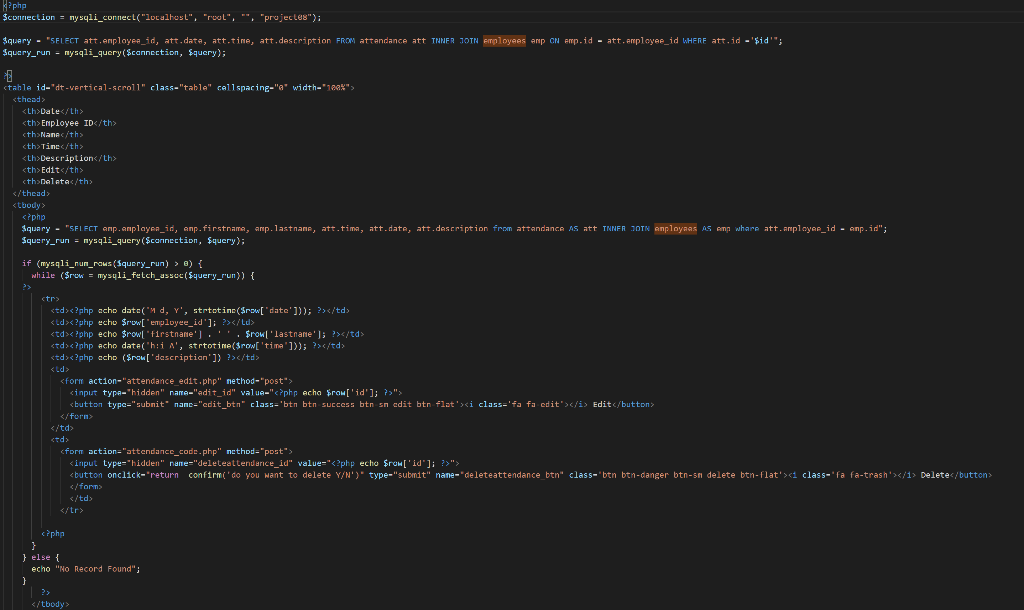Image resolution: width=1024 pixels, height=610 pixels.
Task: Click the date('M d, Y' ...) echo line
Action: [x=200, y=311]
